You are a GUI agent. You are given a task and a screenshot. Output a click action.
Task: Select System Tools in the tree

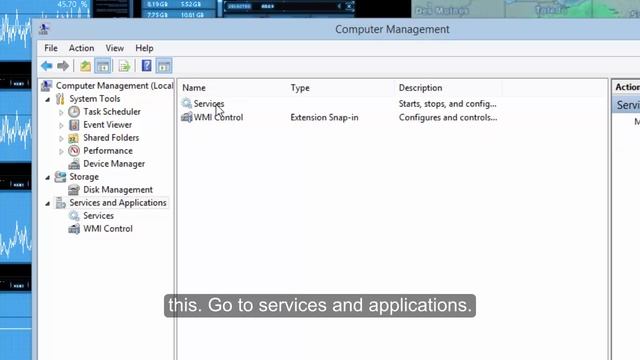95,99
